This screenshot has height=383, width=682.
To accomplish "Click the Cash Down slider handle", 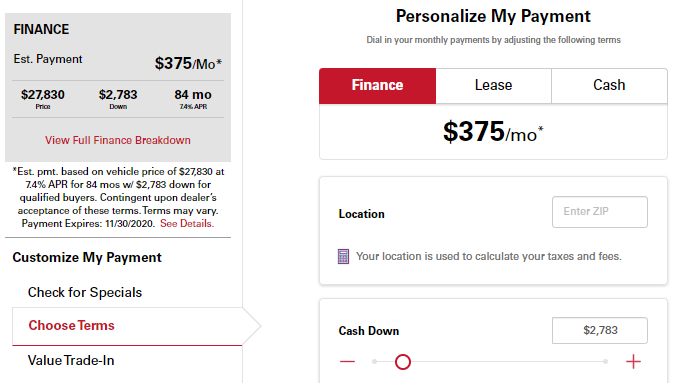I will click(403, 361).
